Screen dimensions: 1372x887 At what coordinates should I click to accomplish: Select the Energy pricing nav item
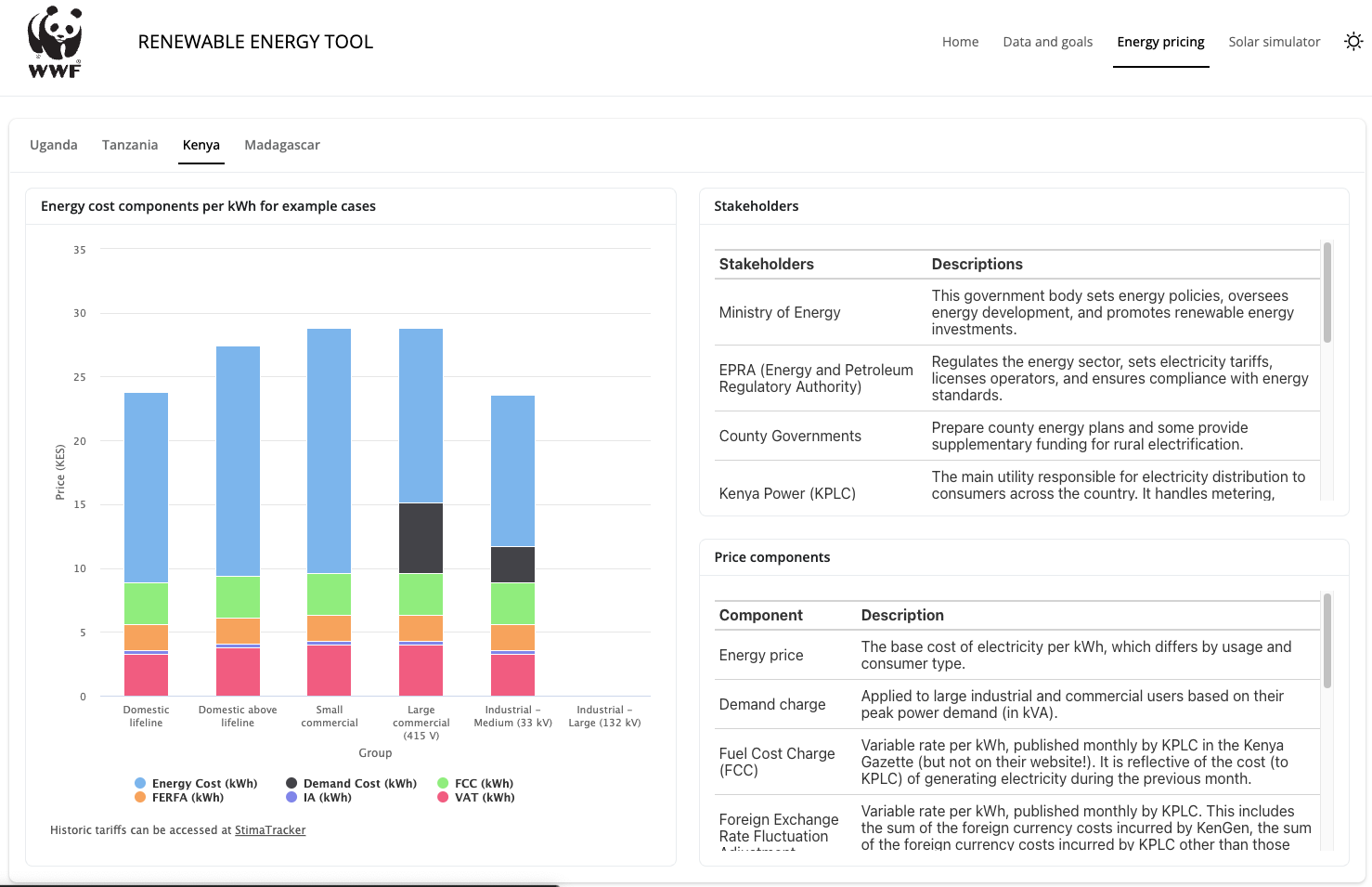(x=1160, y=42)
